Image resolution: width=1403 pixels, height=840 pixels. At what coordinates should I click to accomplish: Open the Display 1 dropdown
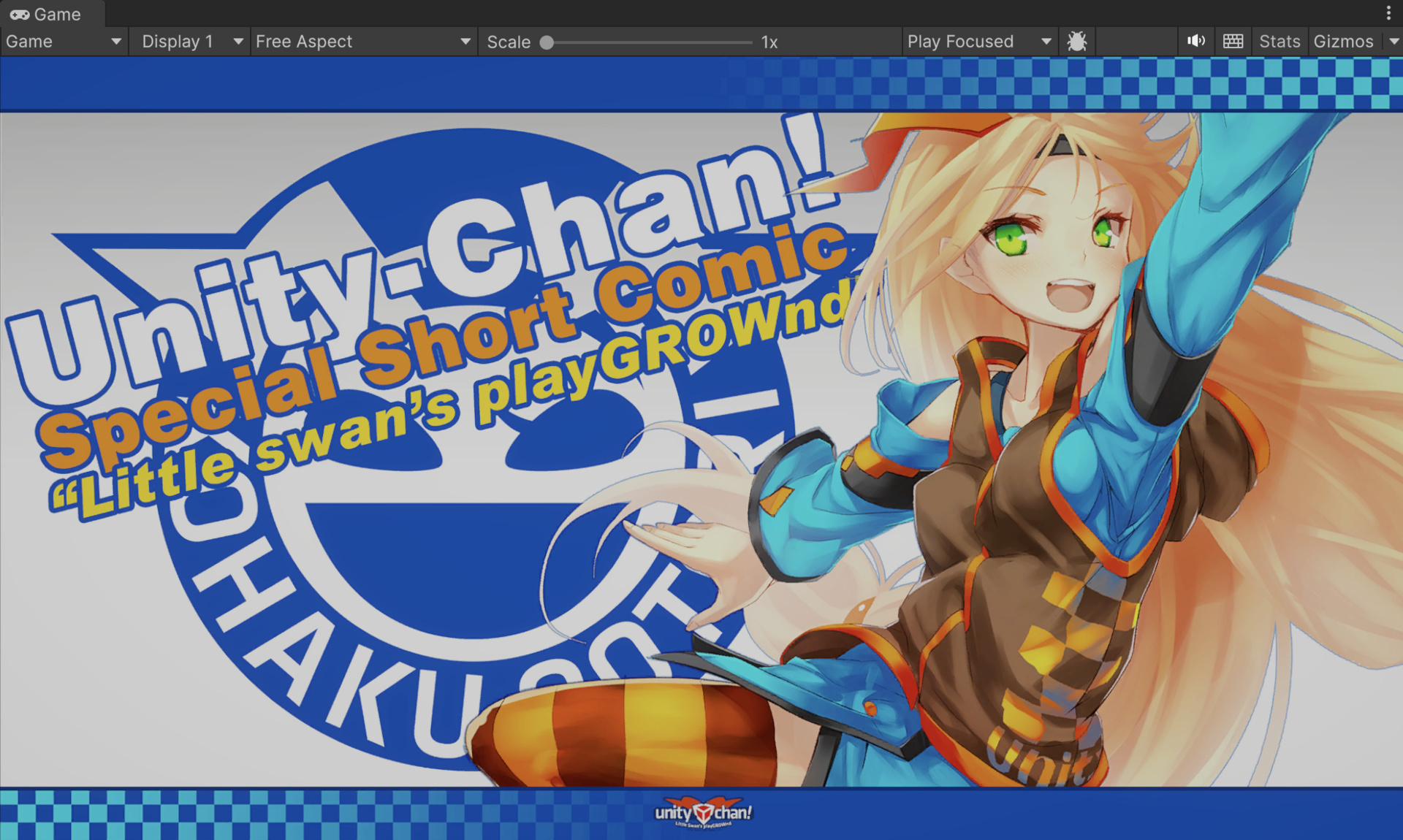click(x=191, y=42)
